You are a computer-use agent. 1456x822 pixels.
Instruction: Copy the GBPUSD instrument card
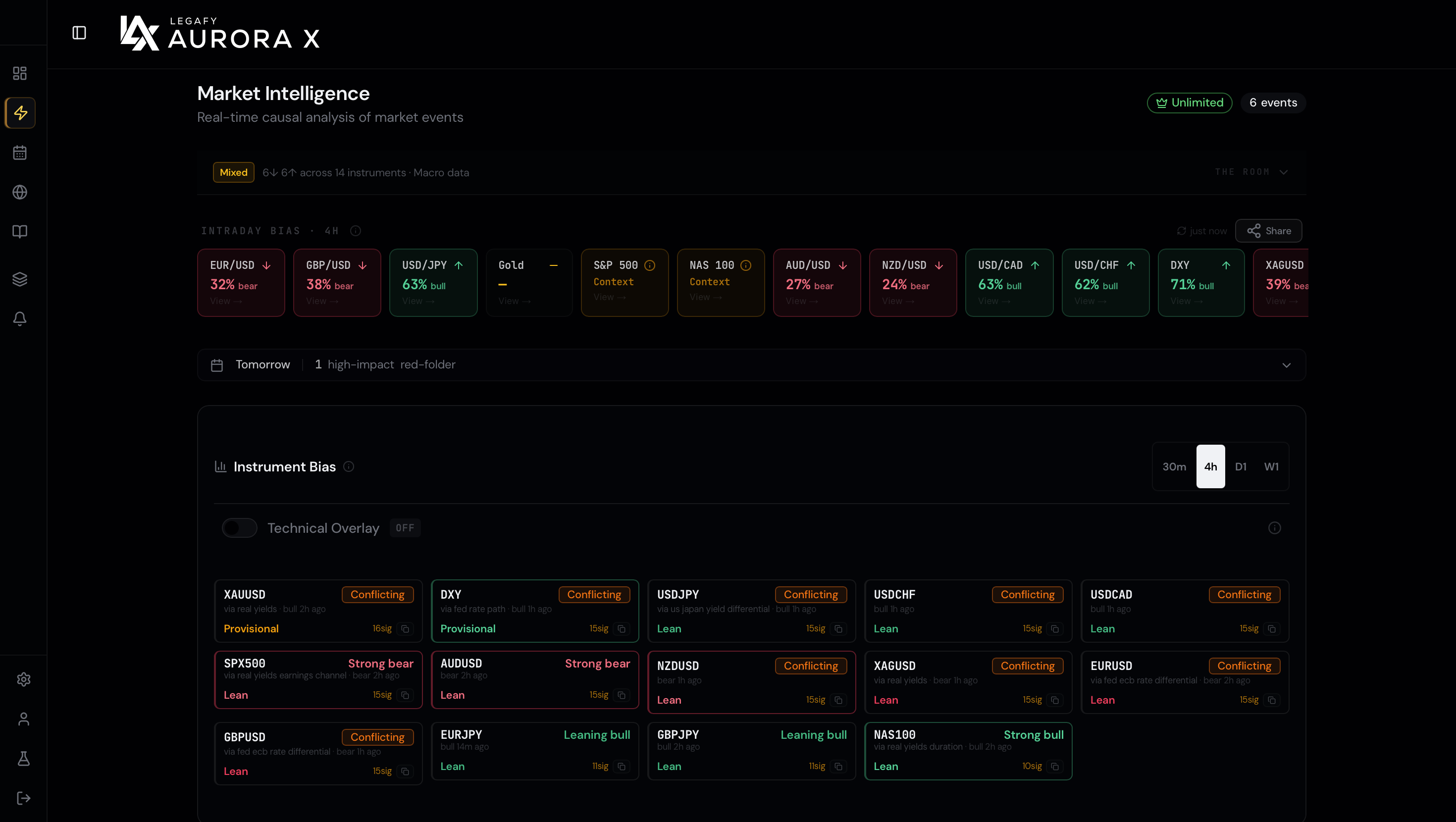(x=405, y=771)
